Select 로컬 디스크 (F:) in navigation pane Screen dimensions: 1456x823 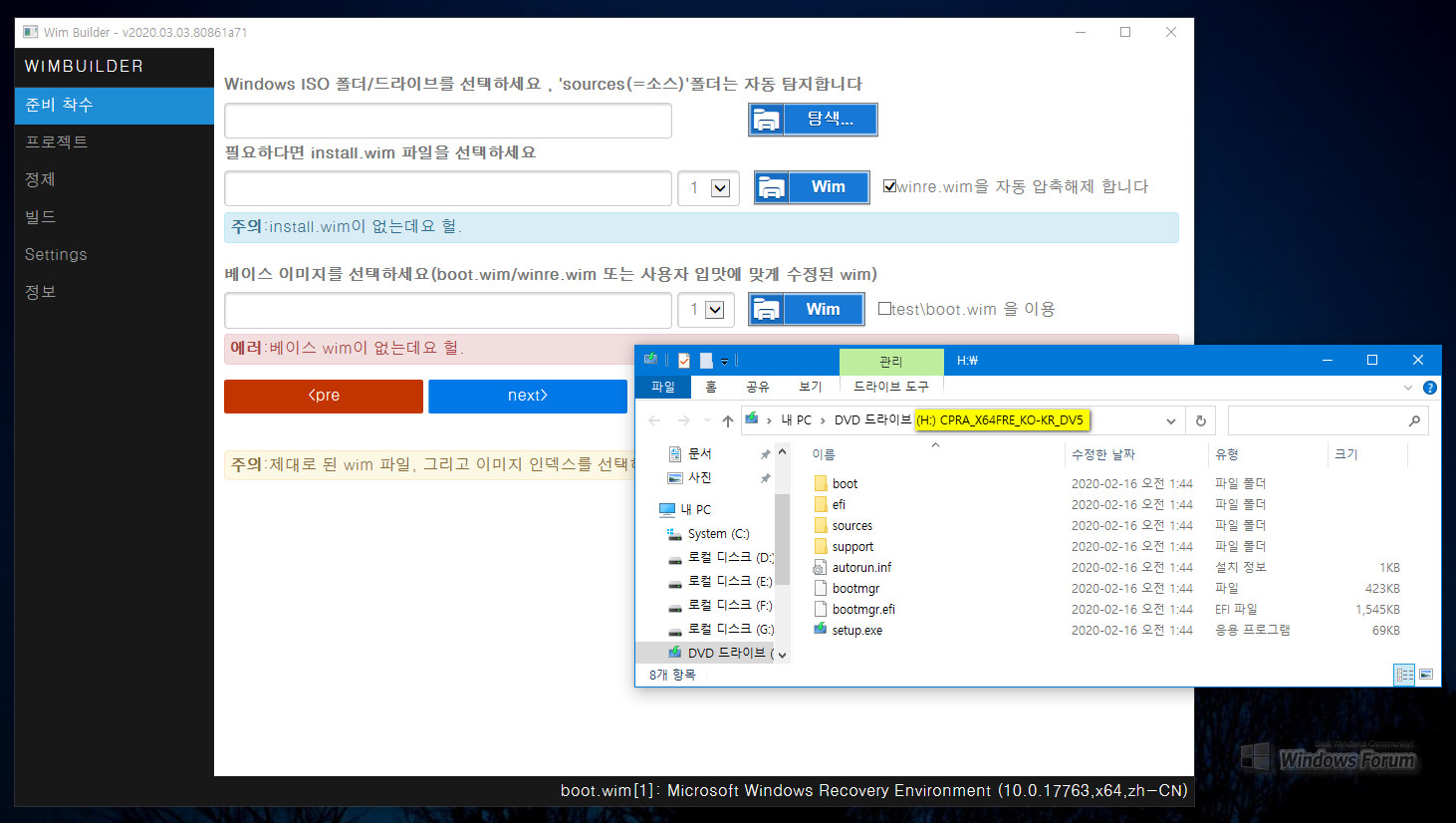[720, 606]
